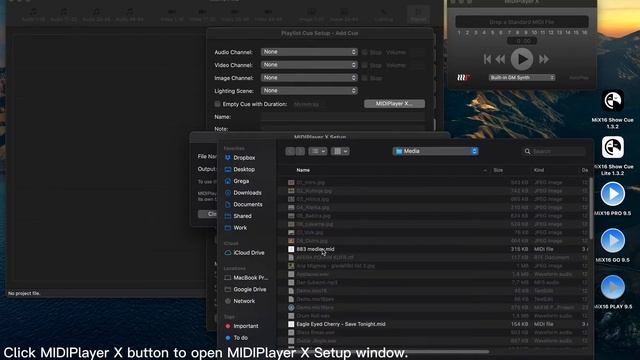Open the Lighting Scene dropdown

coord(309,91)
